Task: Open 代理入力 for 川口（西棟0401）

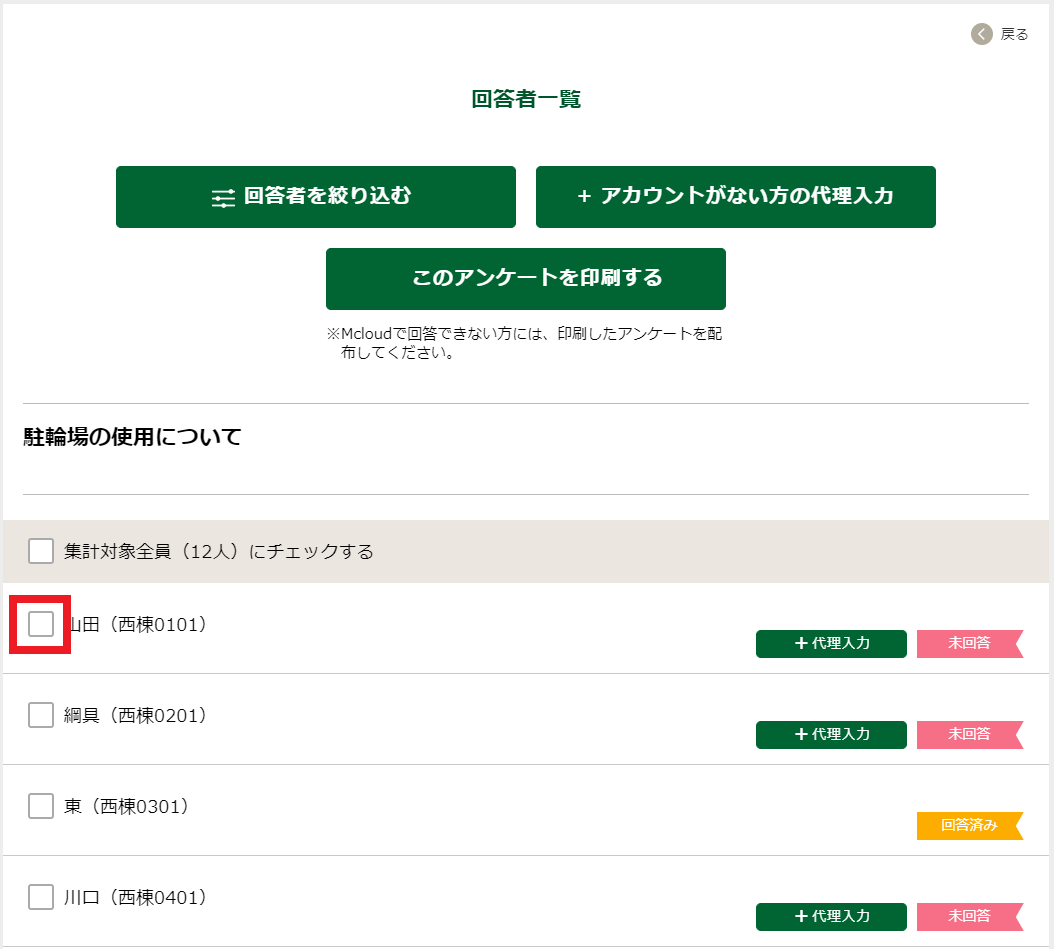Action: point(831,917)
